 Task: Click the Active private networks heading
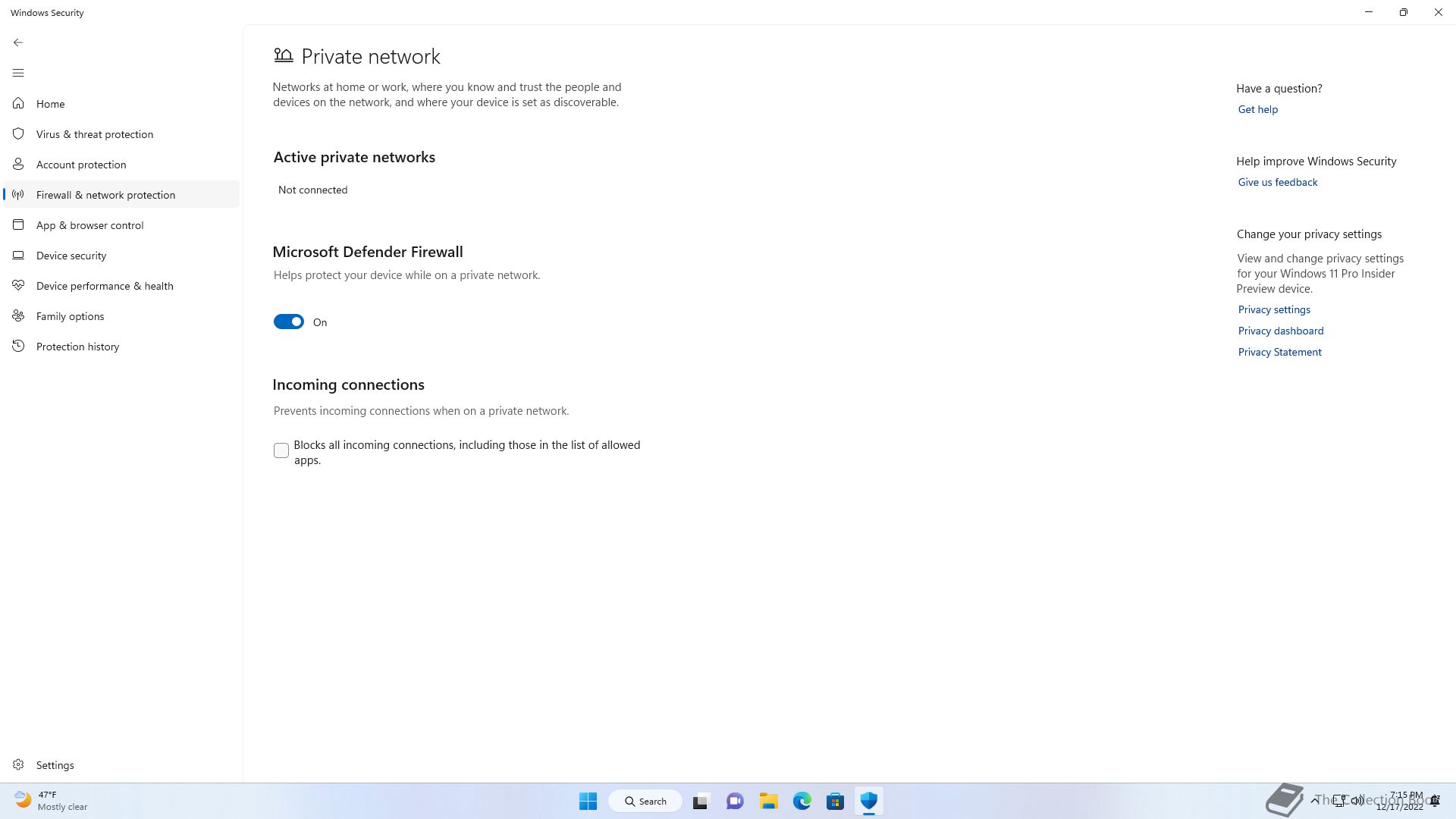[354, 157]
